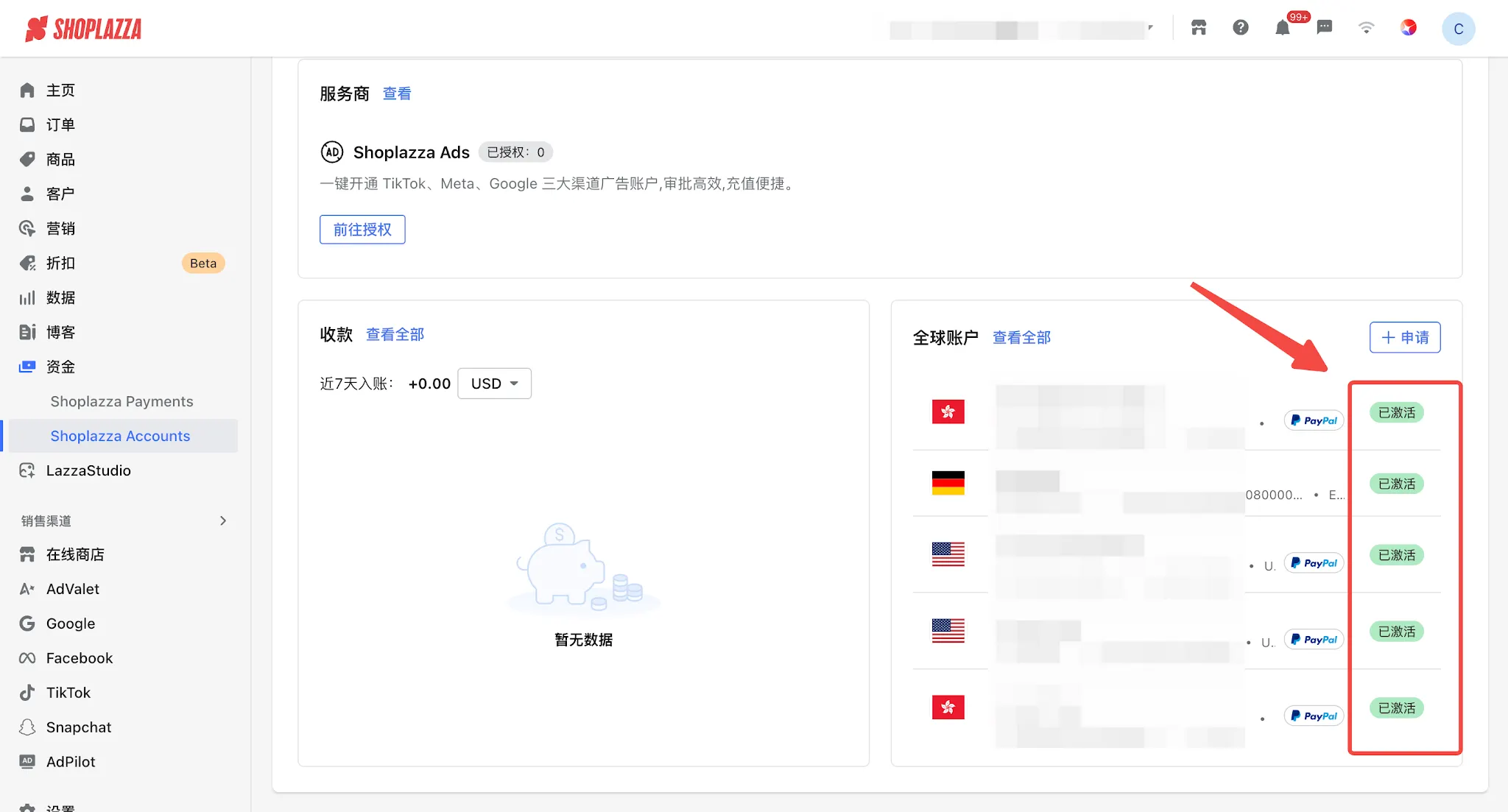Screen dimensions: 1508x812
Task: Click the customer icon beside 客户
Action: [x=27, y=194]
